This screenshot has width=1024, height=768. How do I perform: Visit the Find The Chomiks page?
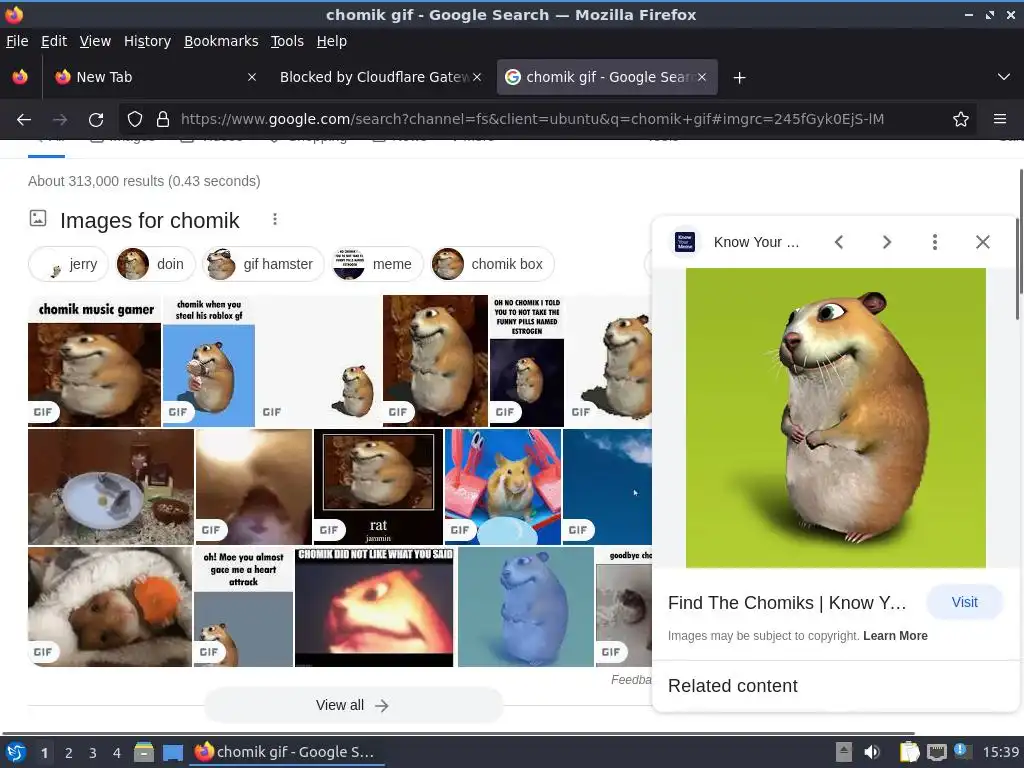(x=964, y=602)
